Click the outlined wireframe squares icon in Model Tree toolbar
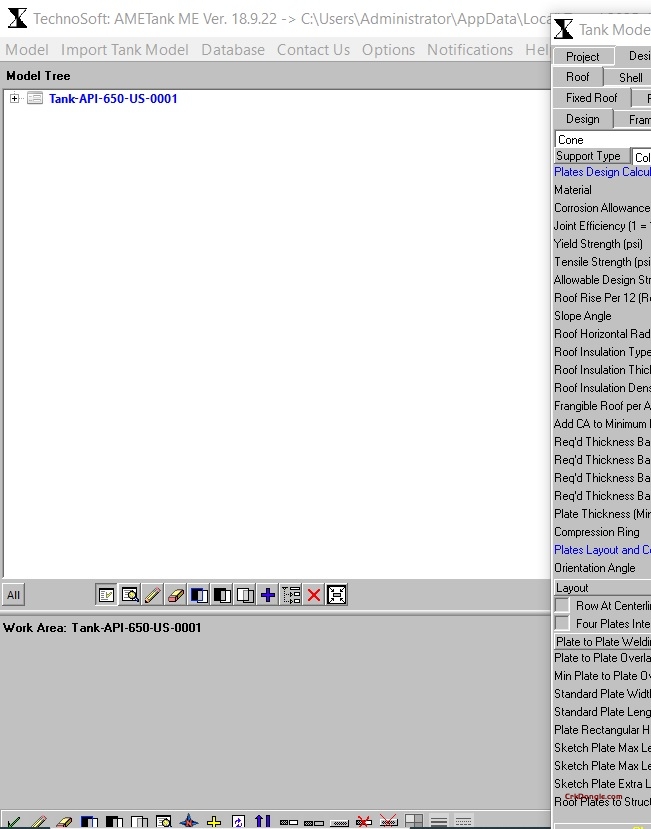This screenshot has width=651, height=829. pyautogui.click(x=245, y=595)
